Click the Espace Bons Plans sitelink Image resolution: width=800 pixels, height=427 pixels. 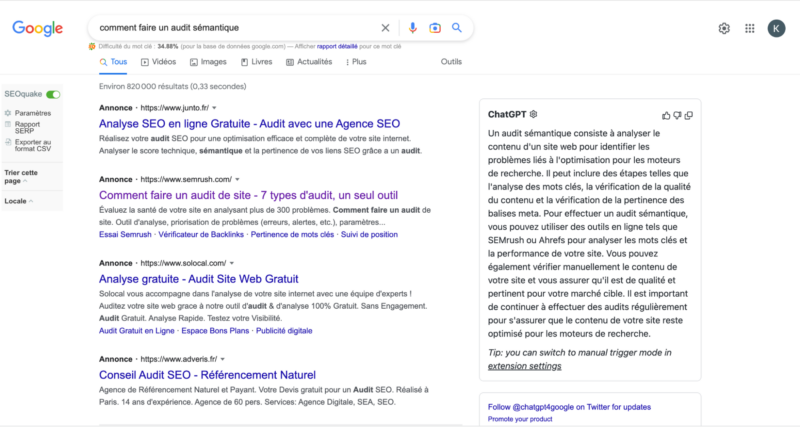pos(215,331)
